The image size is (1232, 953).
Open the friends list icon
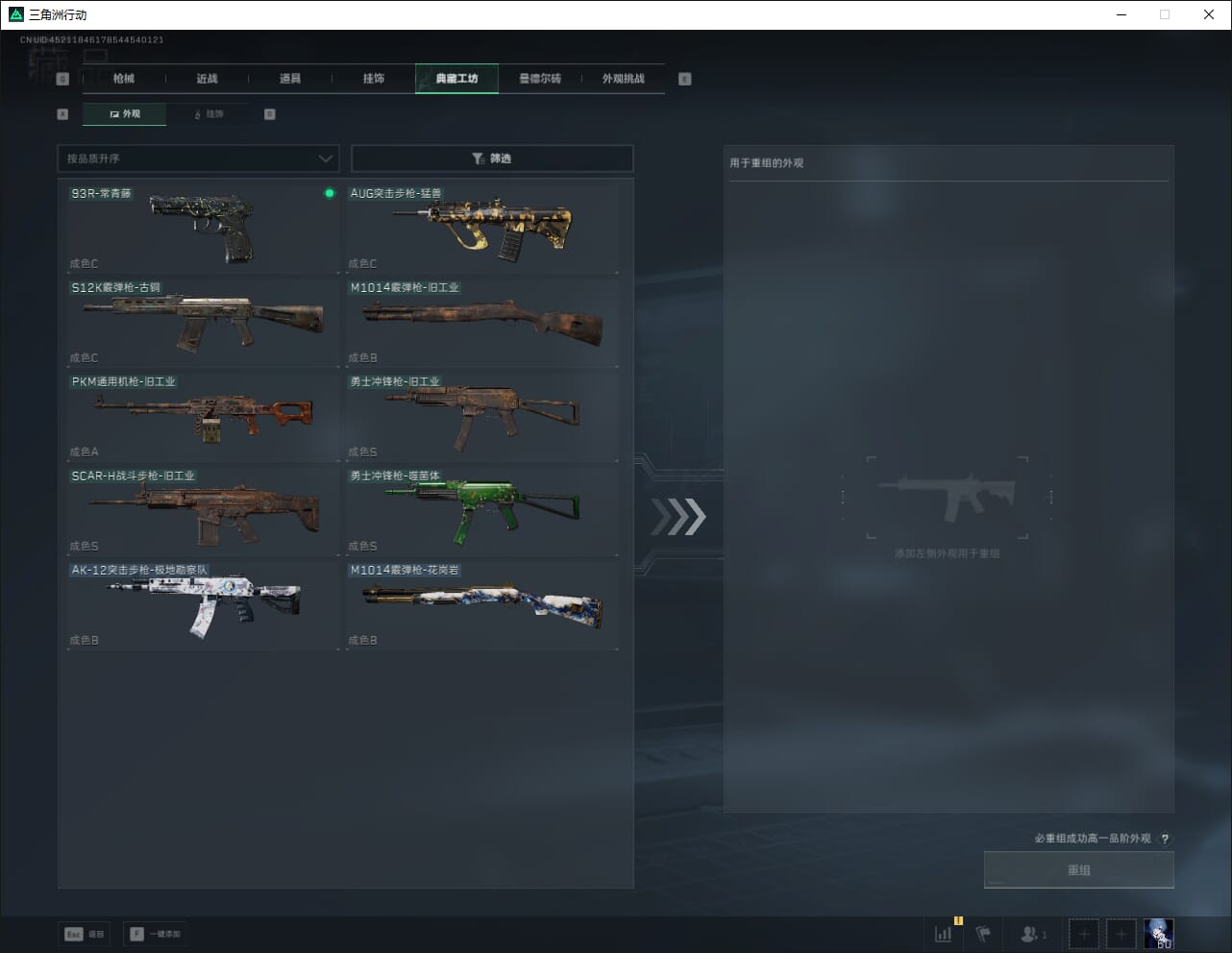point(1032,934)
